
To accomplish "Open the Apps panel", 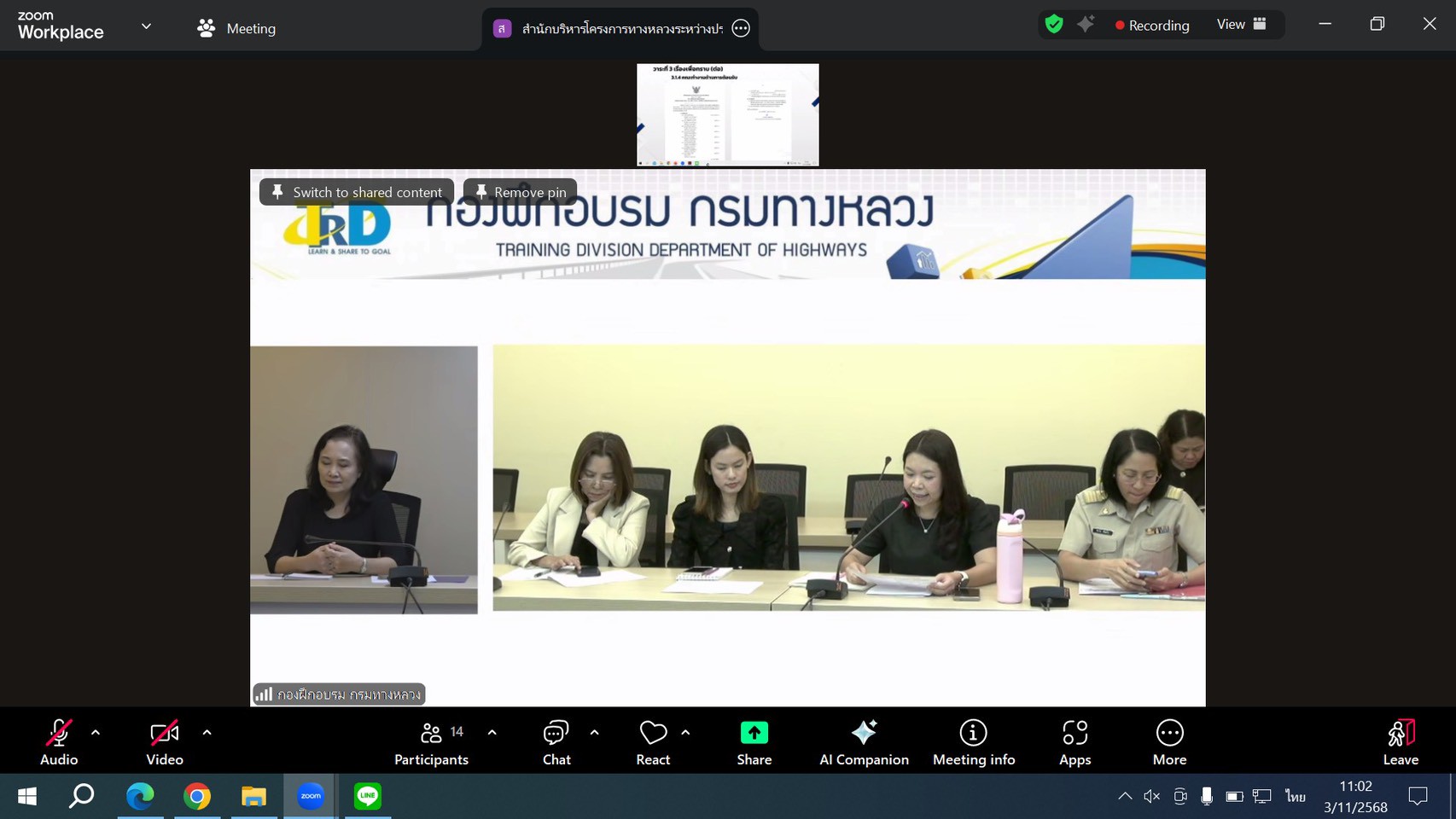I will [x=1075, y=742].
